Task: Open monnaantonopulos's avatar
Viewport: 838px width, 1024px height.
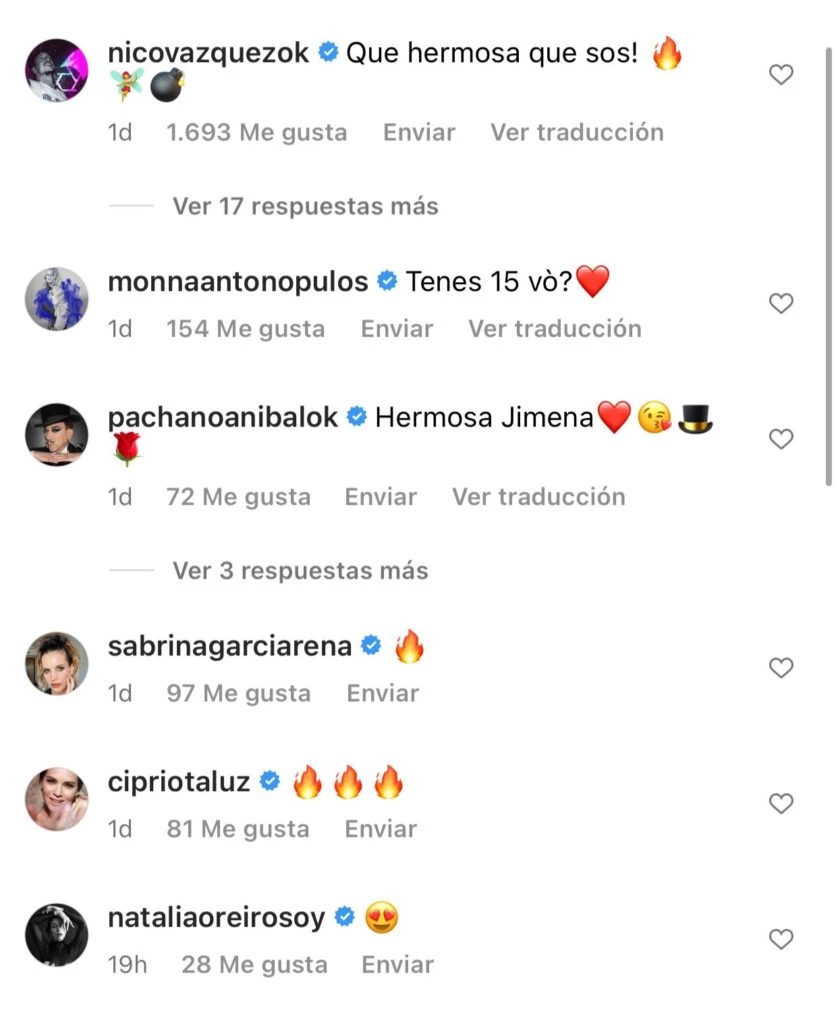Action: coord(57,299)
